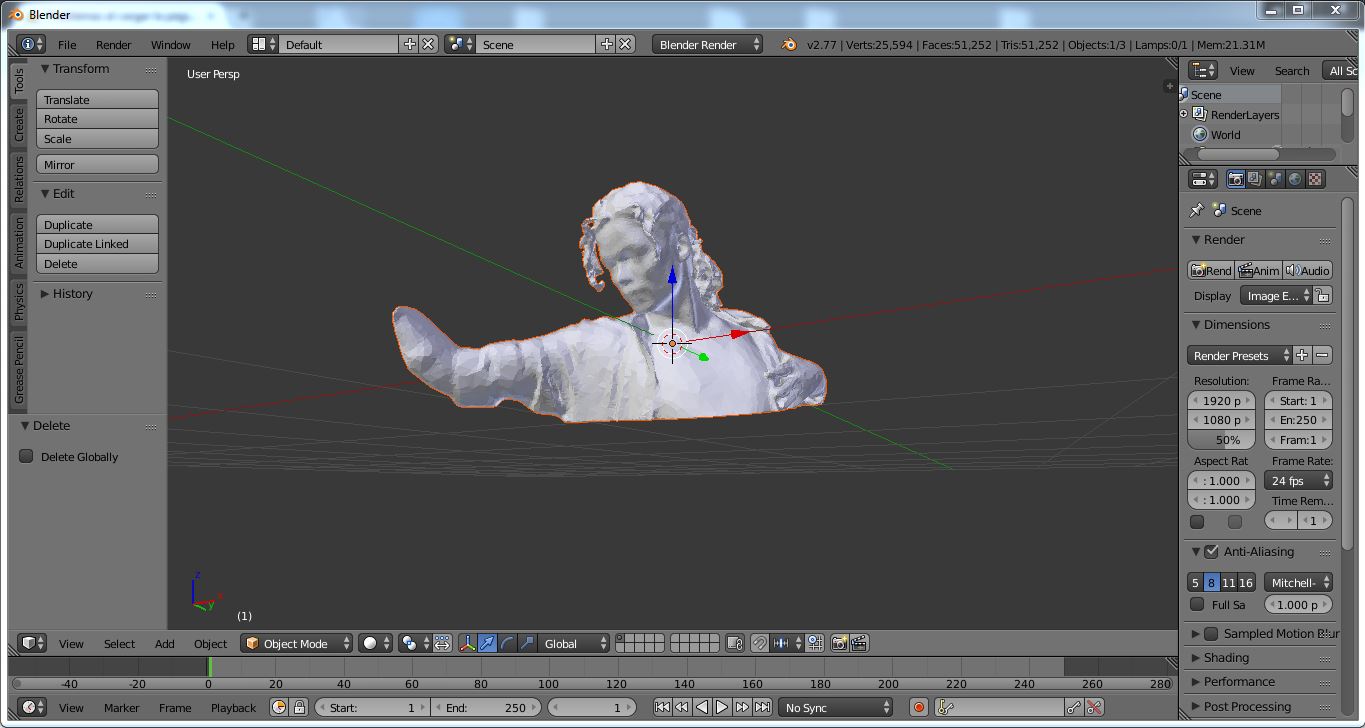Open the World properties globe tab
The image size is (1365, 728).
click(1295, 179)
